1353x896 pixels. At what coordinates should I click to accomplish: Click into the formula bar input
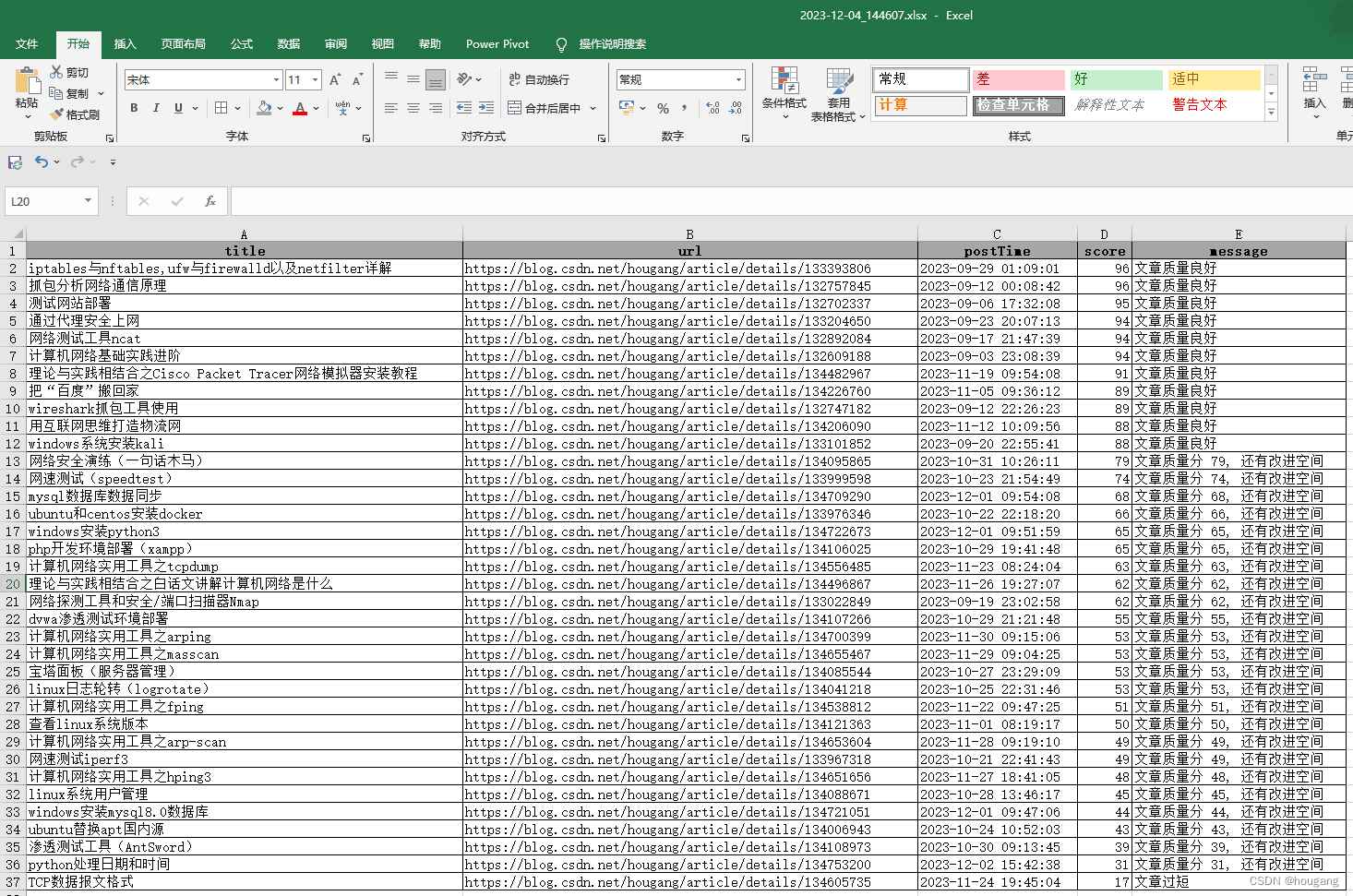pyautogui.click(x=790, y=201)
